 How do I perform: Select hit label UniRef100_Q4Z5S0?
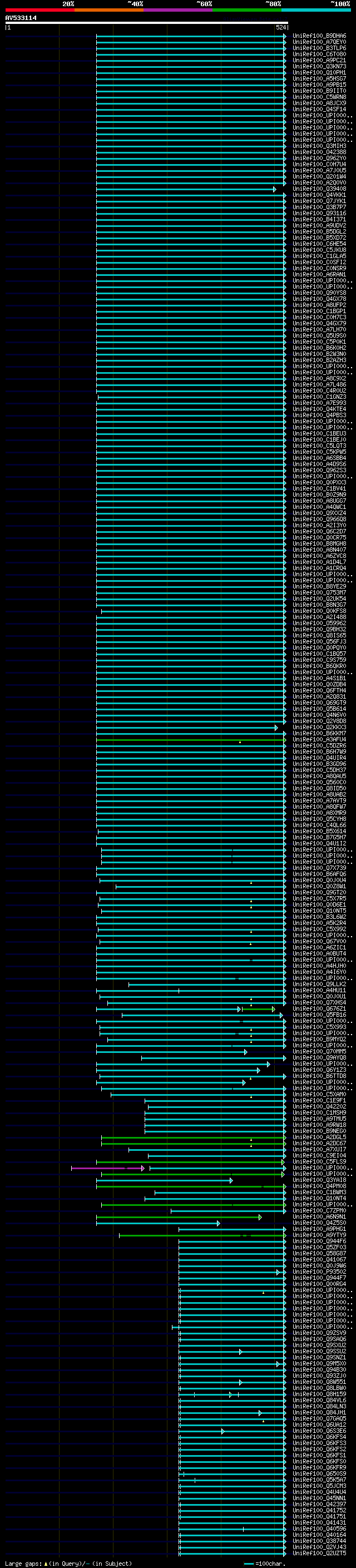click(x=319, y=1222)
